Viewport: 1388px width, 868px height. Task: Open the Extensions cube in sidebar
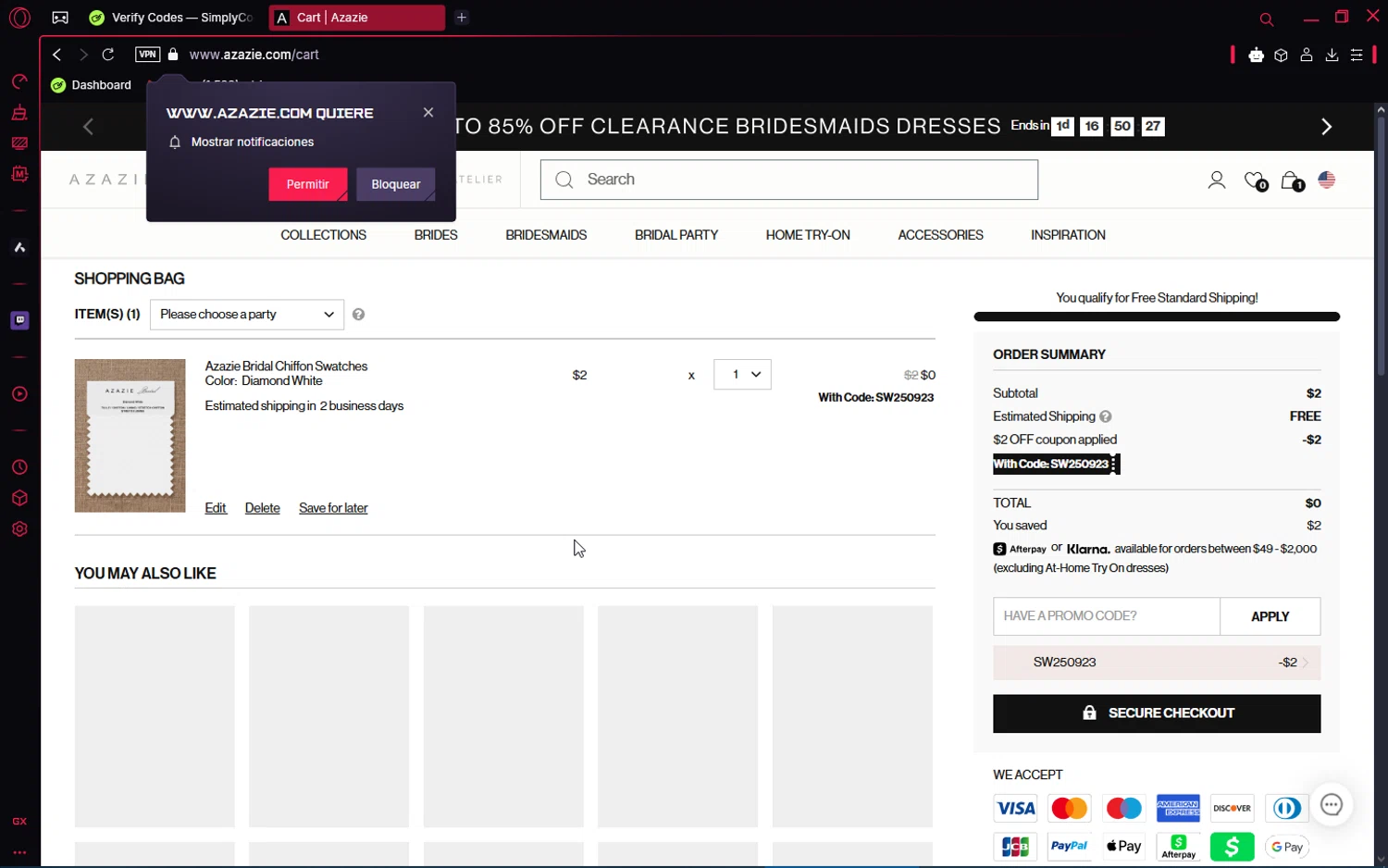tap(19, 498)
